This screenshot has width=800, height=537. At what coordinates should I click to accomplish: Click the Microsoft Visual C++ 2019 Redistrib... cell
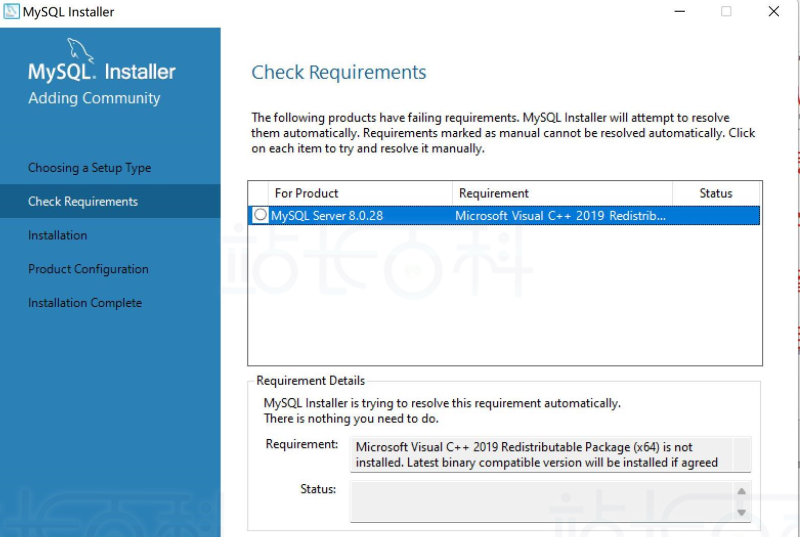click(x=560, y=216)
